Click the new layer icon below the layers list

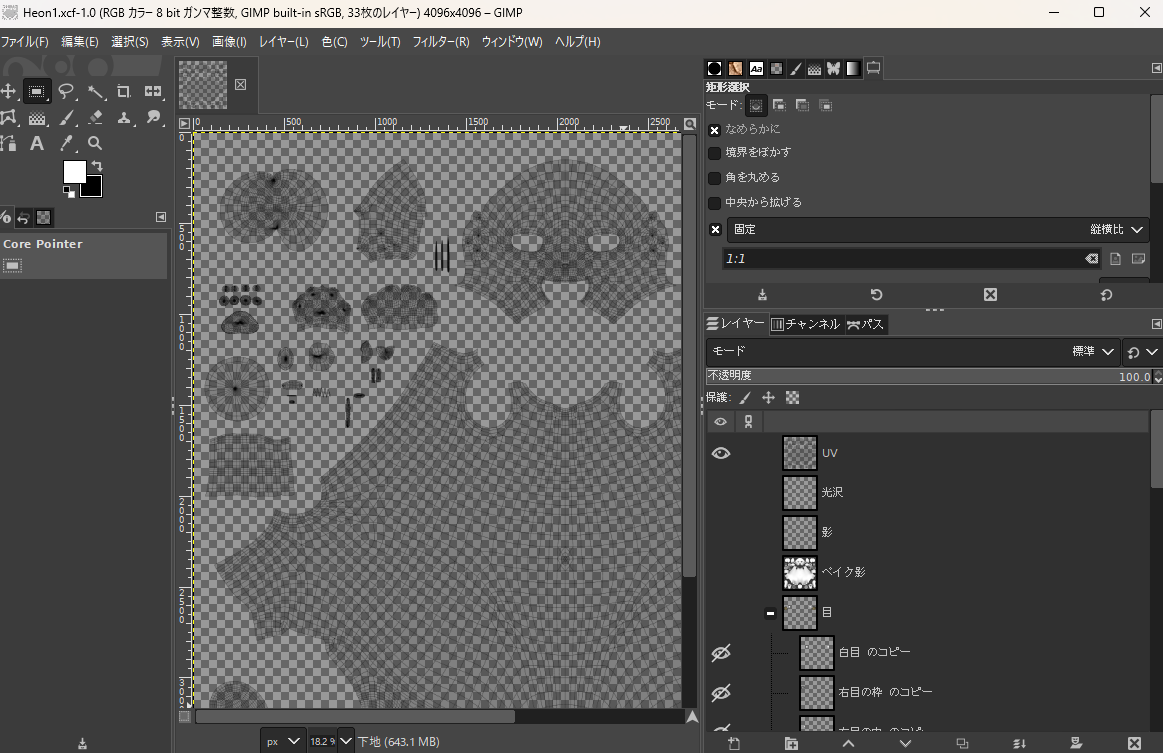734,743
